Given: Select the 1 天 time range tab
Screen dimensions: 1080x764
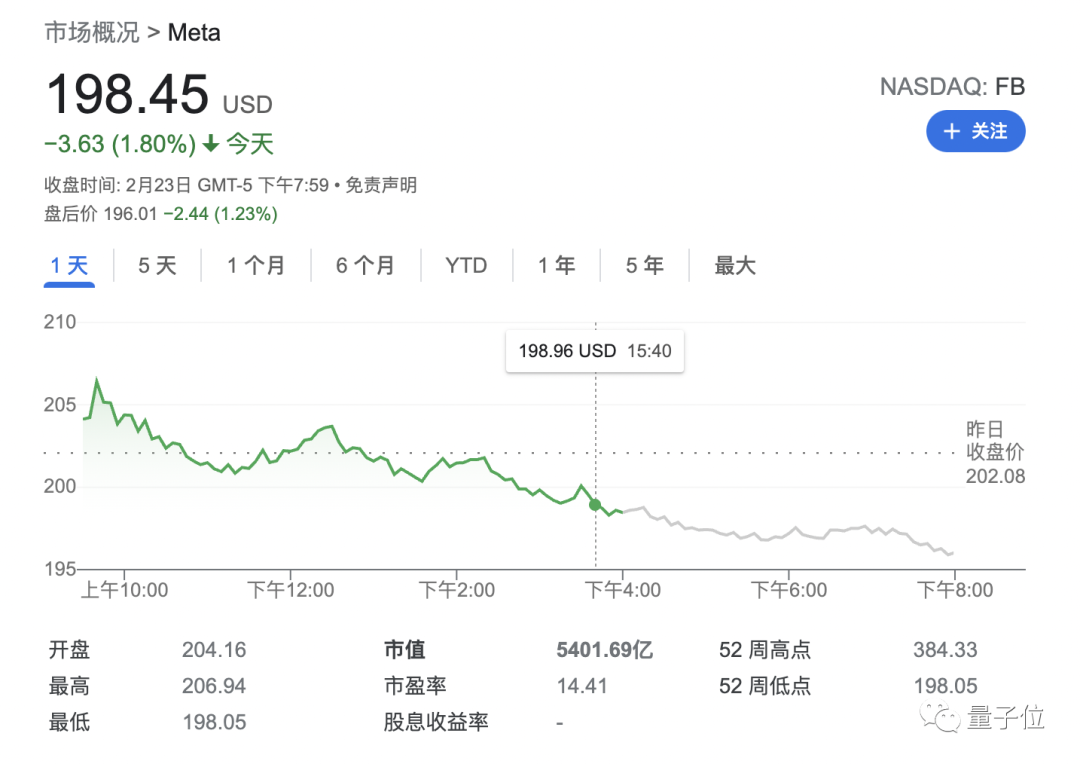Looking at the screenshot, I should (69, 266).
